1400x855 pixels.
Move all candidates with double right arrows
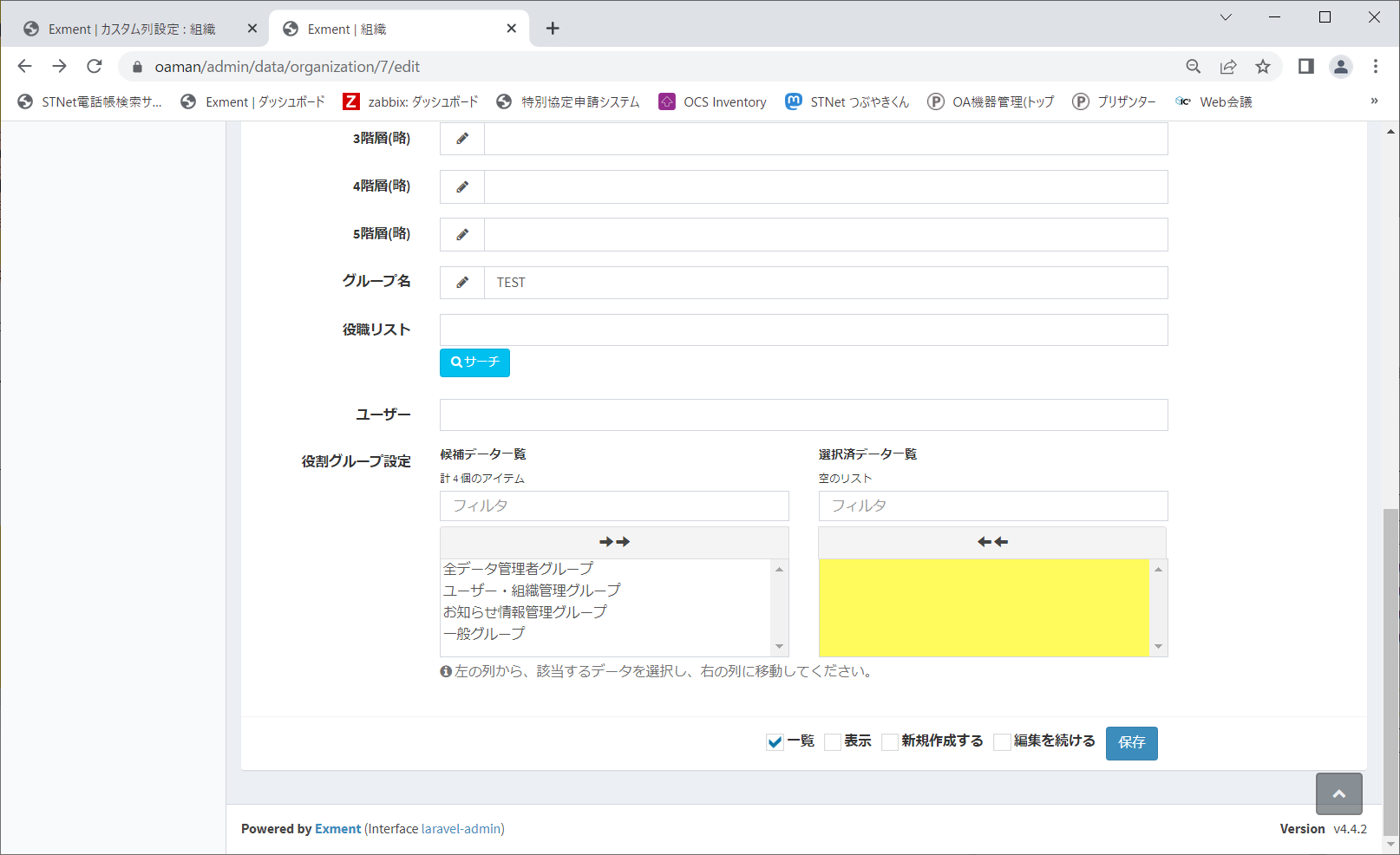[614, 542]
